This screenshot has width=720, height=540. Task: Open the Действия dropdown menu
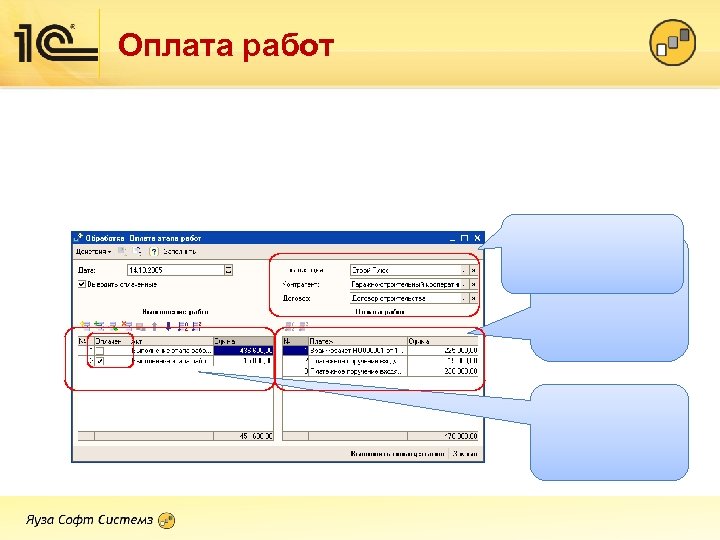point(93,252)
